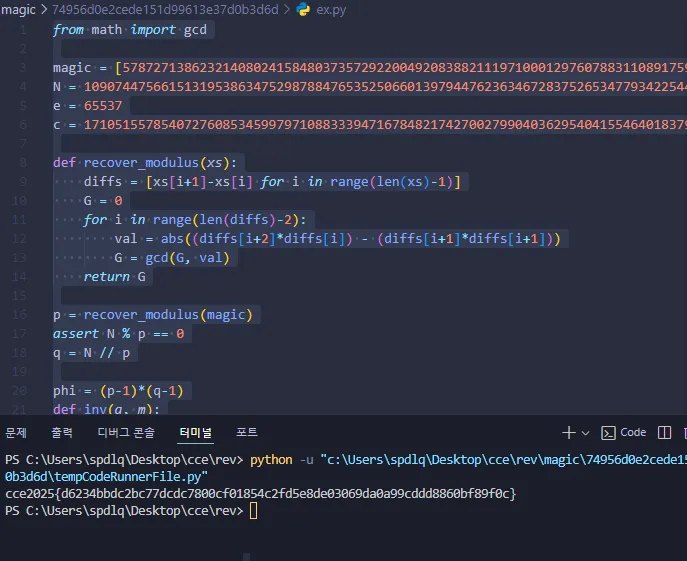
Task: Click the cce2025 flag output in terminal
Action: [261, 494]
